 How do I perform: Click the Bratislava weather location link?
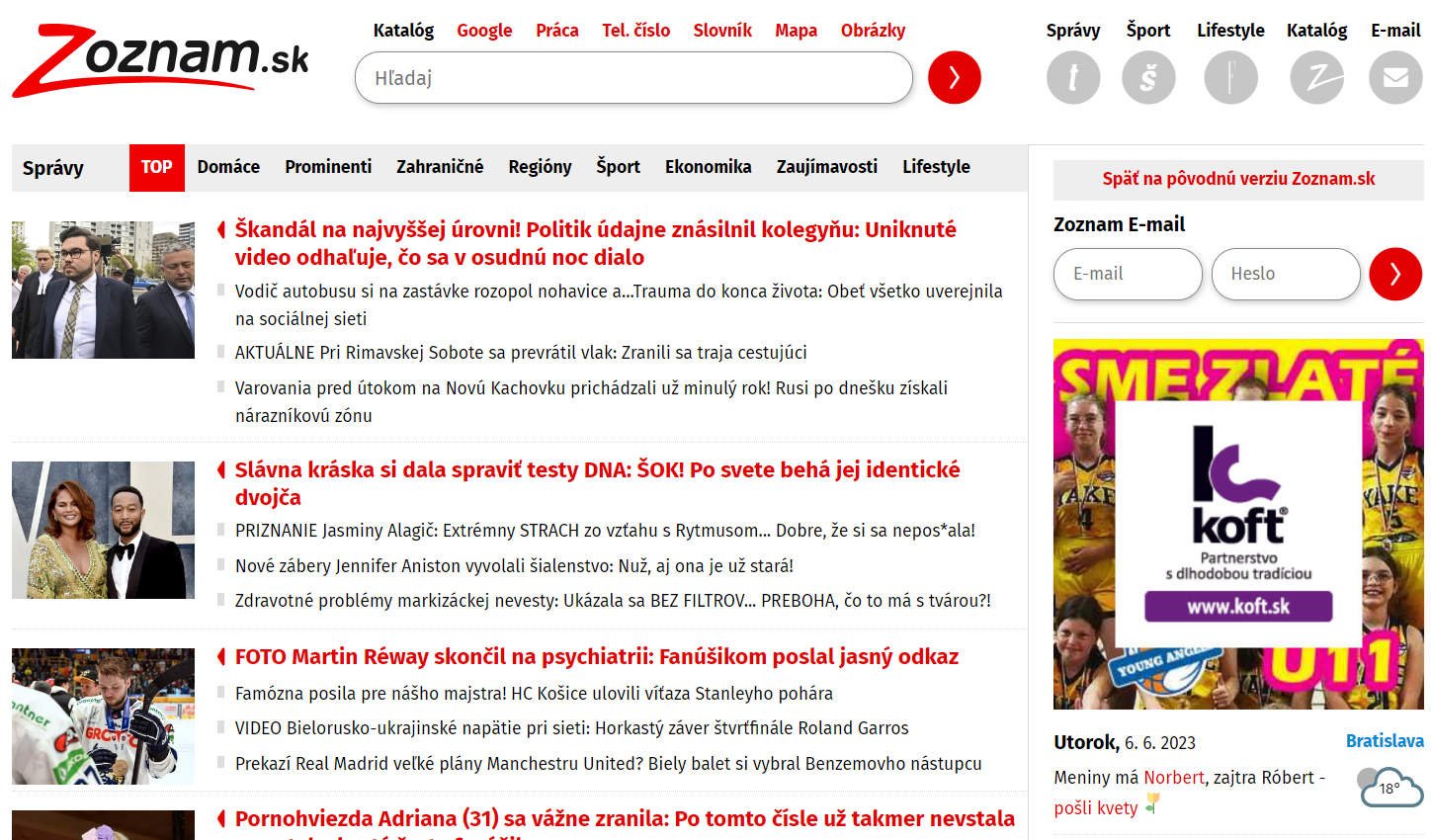pos(1384,741)
